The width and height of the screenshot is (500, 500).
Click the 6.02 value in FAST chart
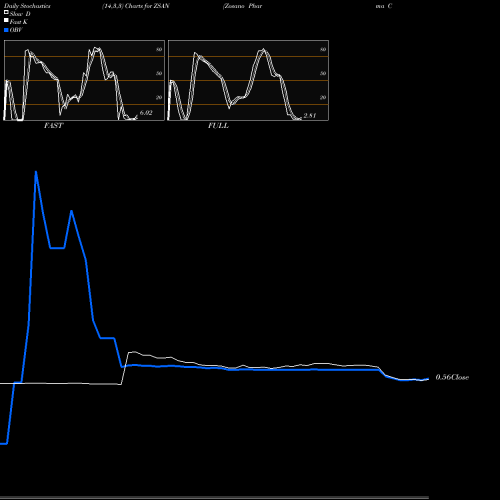coord(146,113)
